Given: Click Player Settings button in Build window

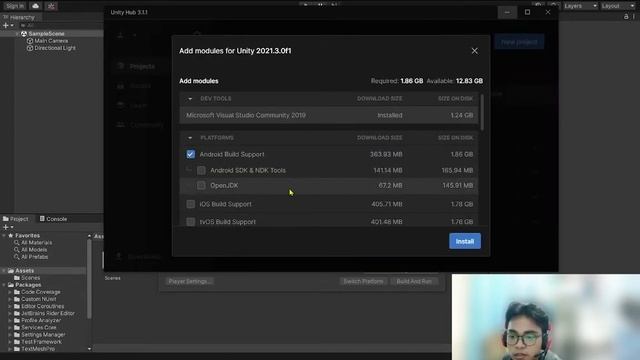Looking at the screenshot, I should click(190, 281).
